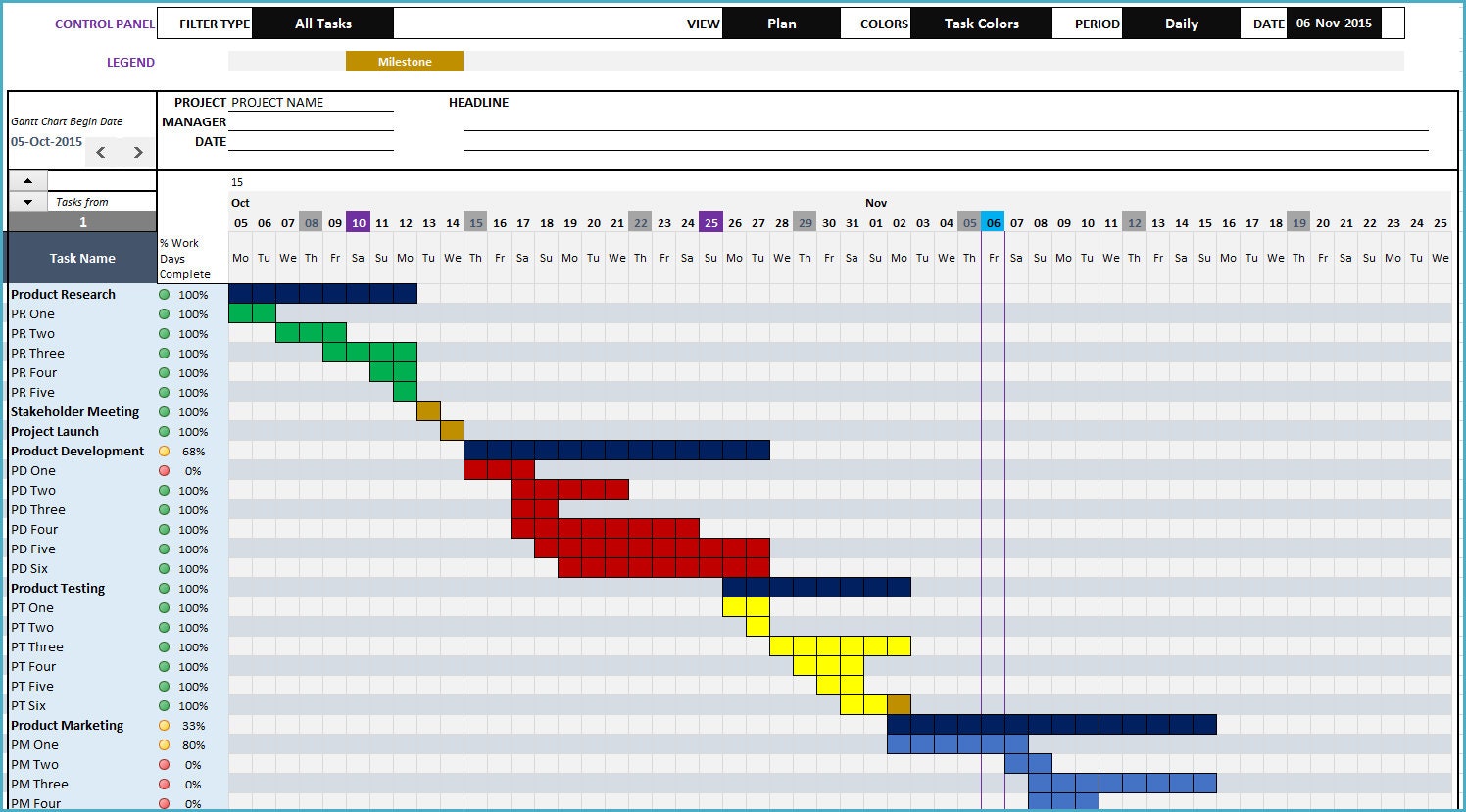Image resolution: width=1466 pixels, height=812 pixels.
Task: Click the green status circle beside Product Research
Action: 165,294
